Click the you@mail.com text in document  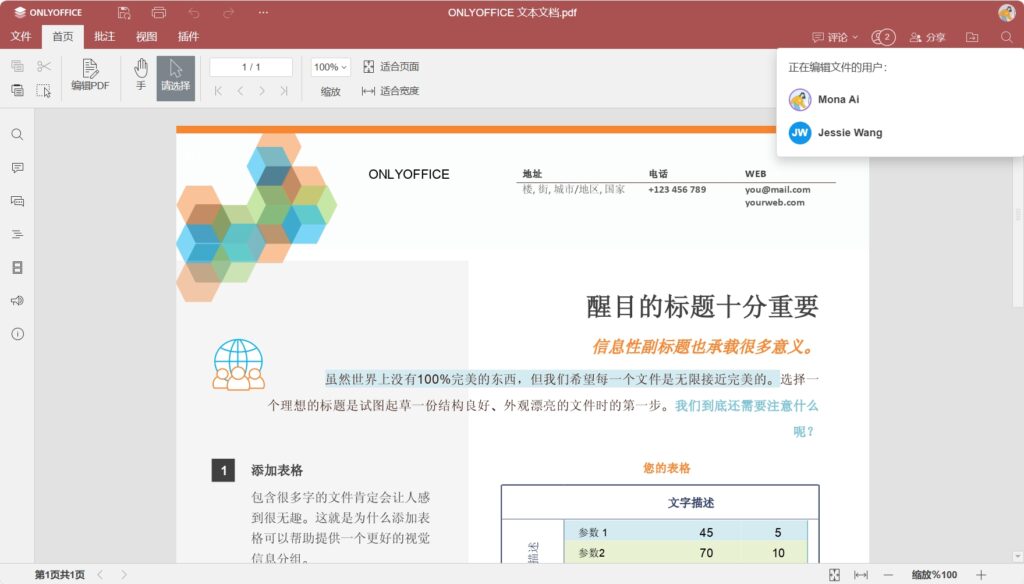pyautogui.click(x=777, y=189)
